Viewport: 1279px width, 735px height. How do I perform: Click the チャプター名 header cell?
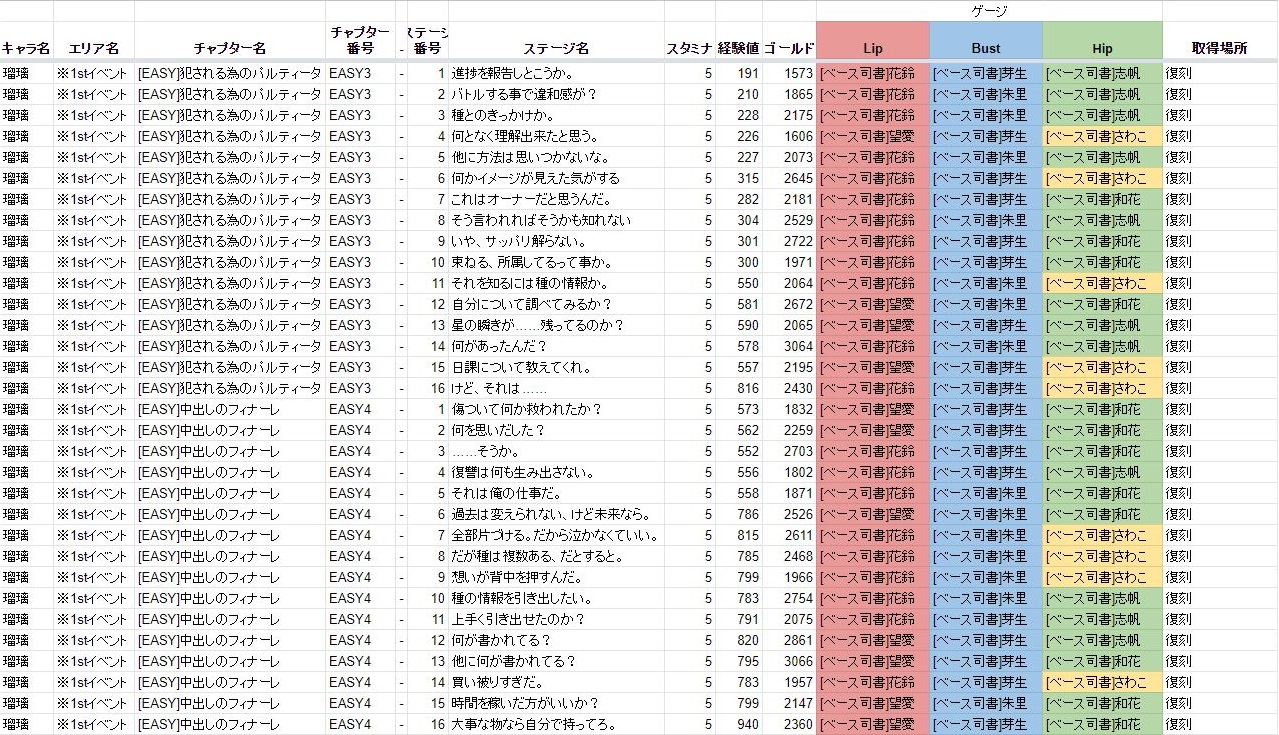pyautogui.click(x=229, y=48)
